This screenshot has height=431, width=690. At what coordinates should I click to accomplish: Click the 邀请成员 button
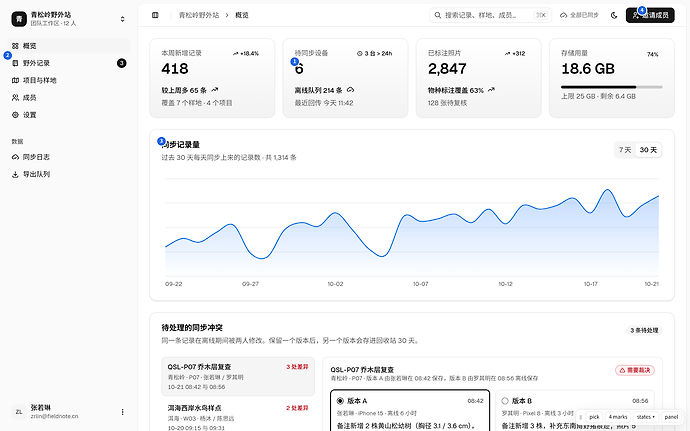(x=650, y=15)
